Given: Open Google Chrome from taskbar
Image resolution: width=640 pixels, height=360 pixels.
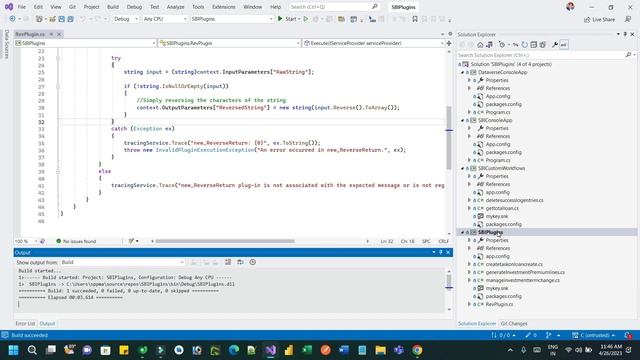Looking at the screenshot, I should tap(417, 350).
